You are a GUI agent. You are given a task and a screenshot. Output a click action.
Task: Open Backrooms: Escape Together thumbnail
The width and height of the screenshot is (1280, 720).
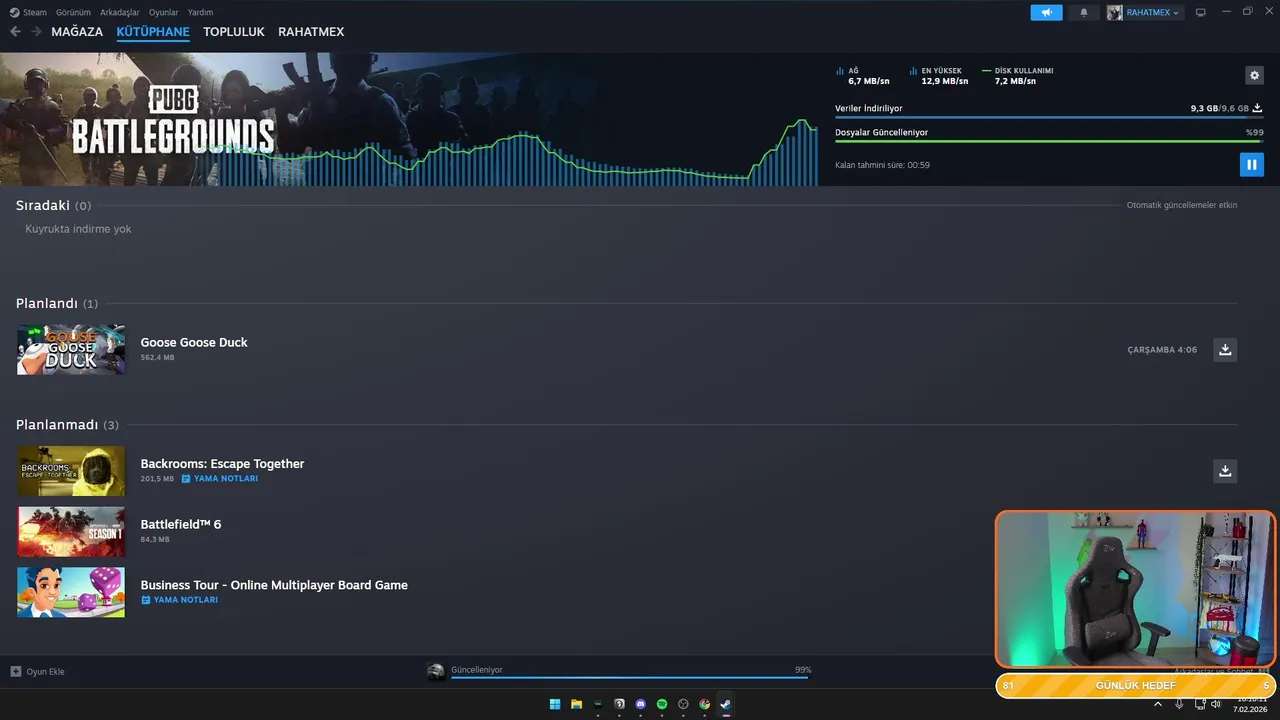coord(71,471)
